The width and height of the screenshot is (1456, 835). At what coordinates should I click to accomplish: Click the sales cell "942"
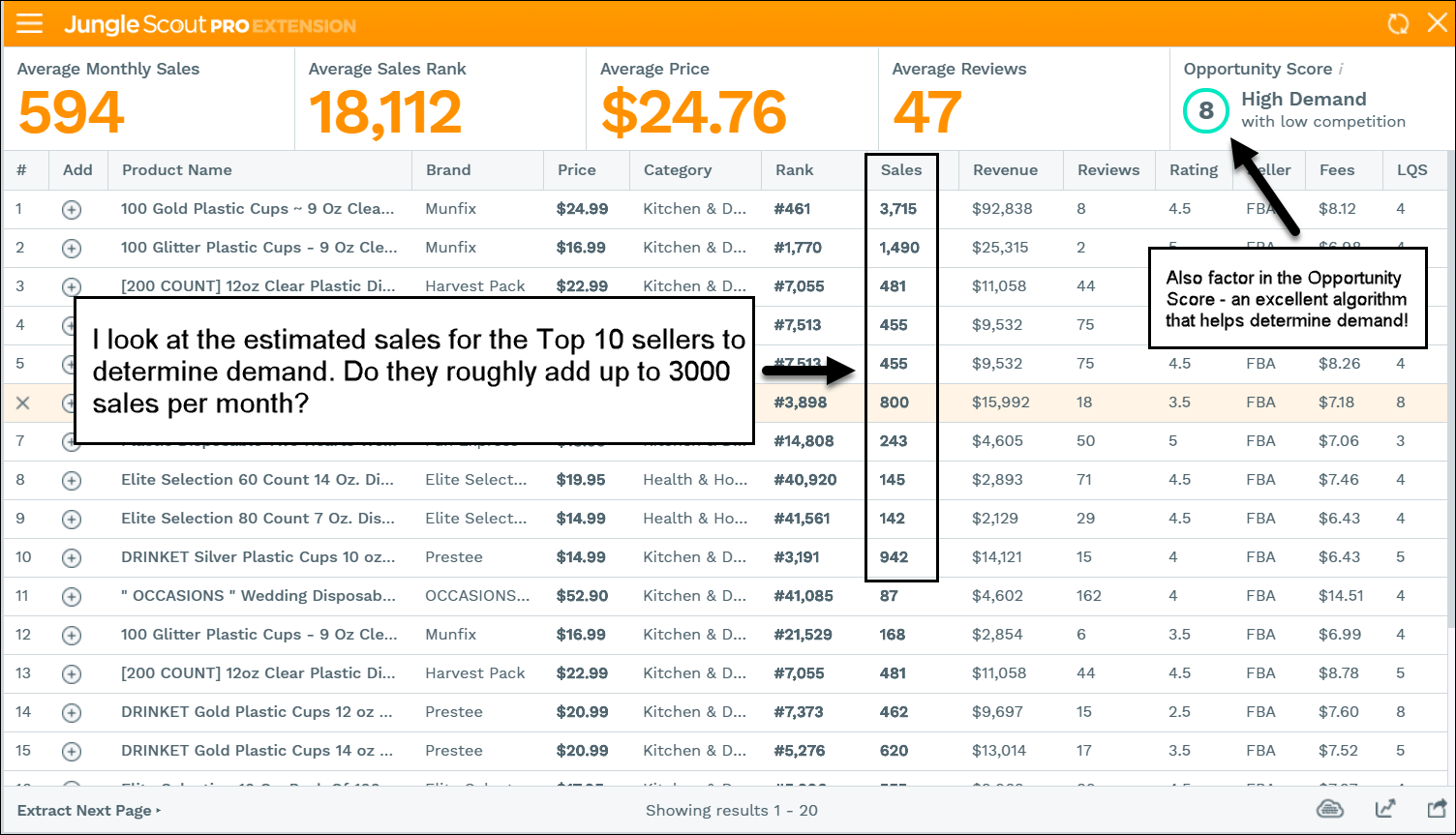coord(894,557)
